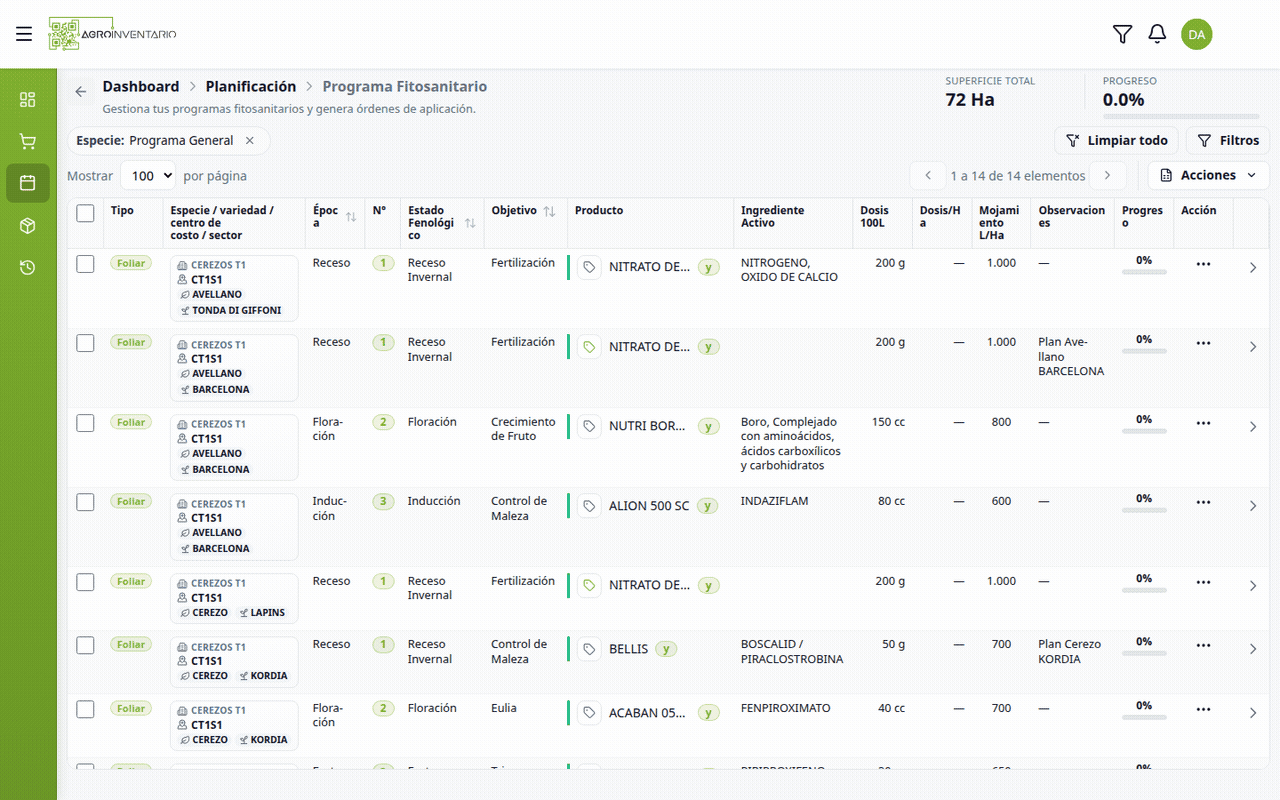Screen dimensions: 1280x800
Task: Open the shopping cart sidebar icon
Action: pos(28,141)
